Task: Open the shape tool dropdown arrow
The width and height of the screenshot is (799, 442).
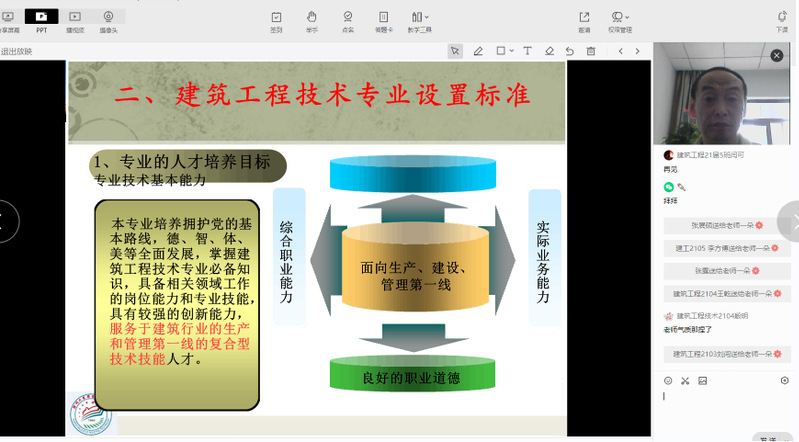Action: click(512, 51)
